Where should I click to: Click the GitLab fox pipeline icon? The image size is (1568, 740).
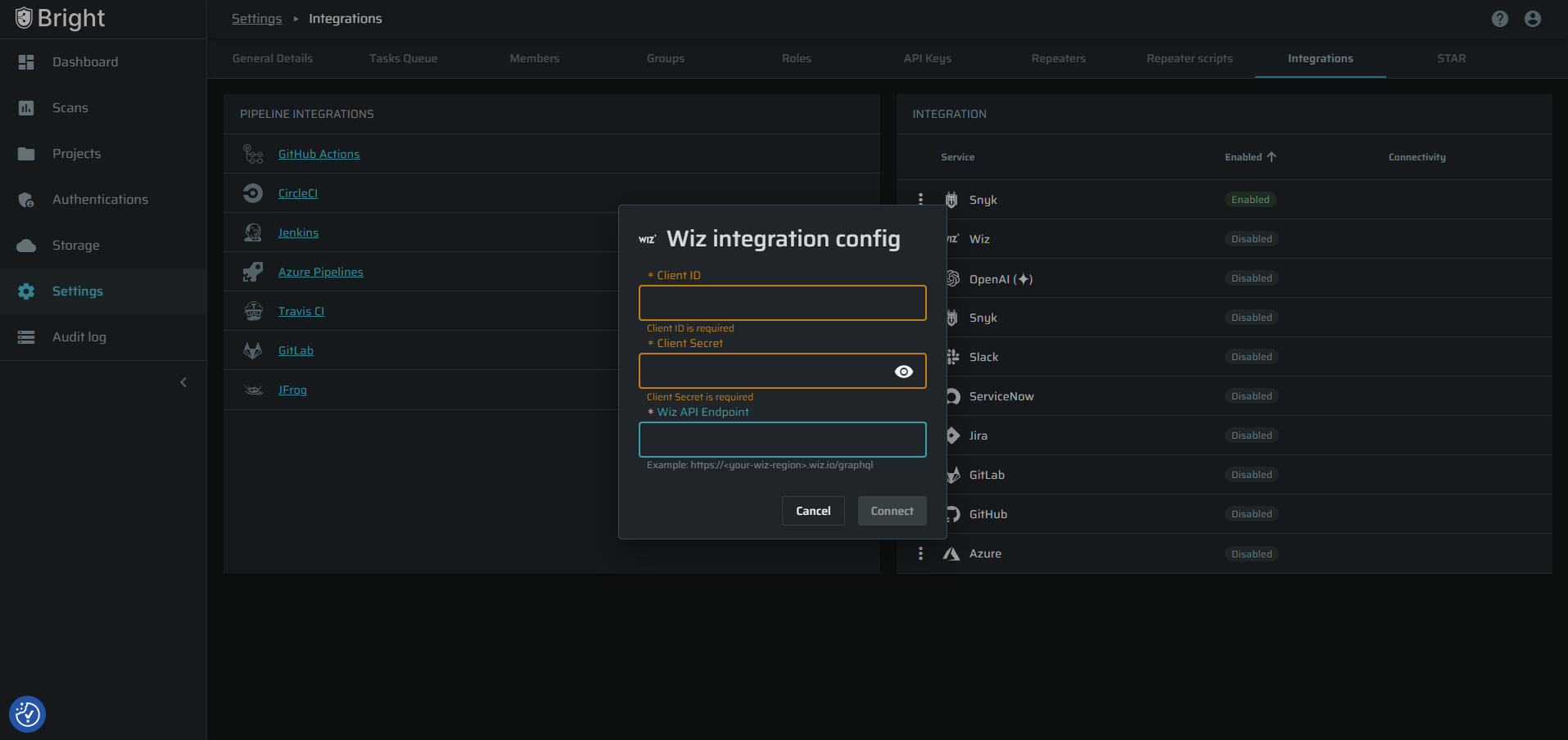click(x=253, y=350)
